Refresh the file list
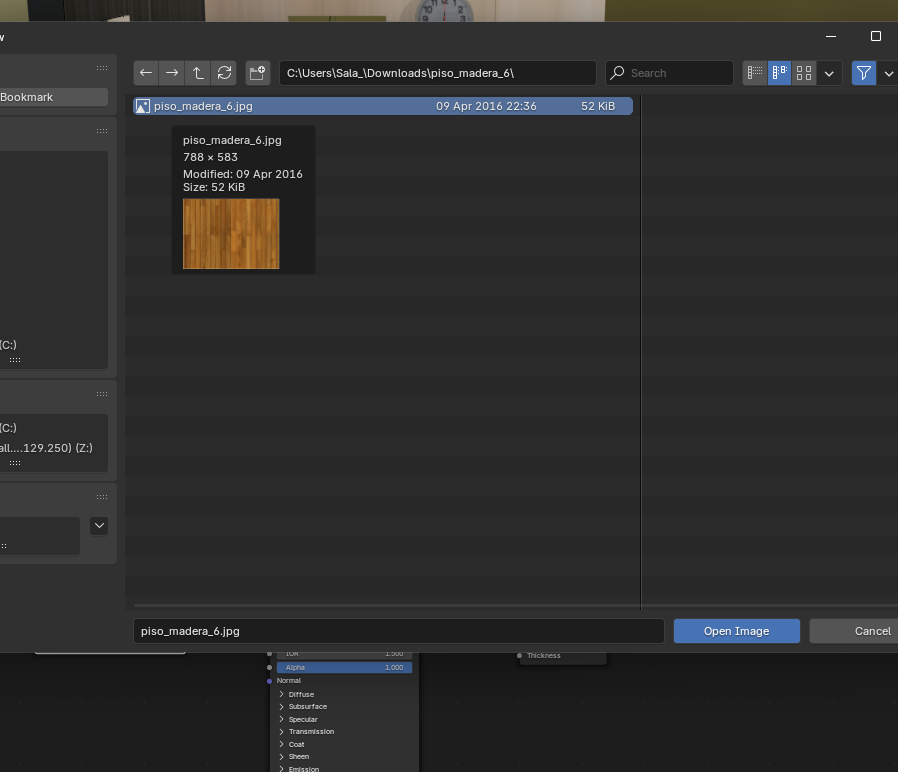The width and height of the screenshot is (898, 772). [x=224, y=73]
